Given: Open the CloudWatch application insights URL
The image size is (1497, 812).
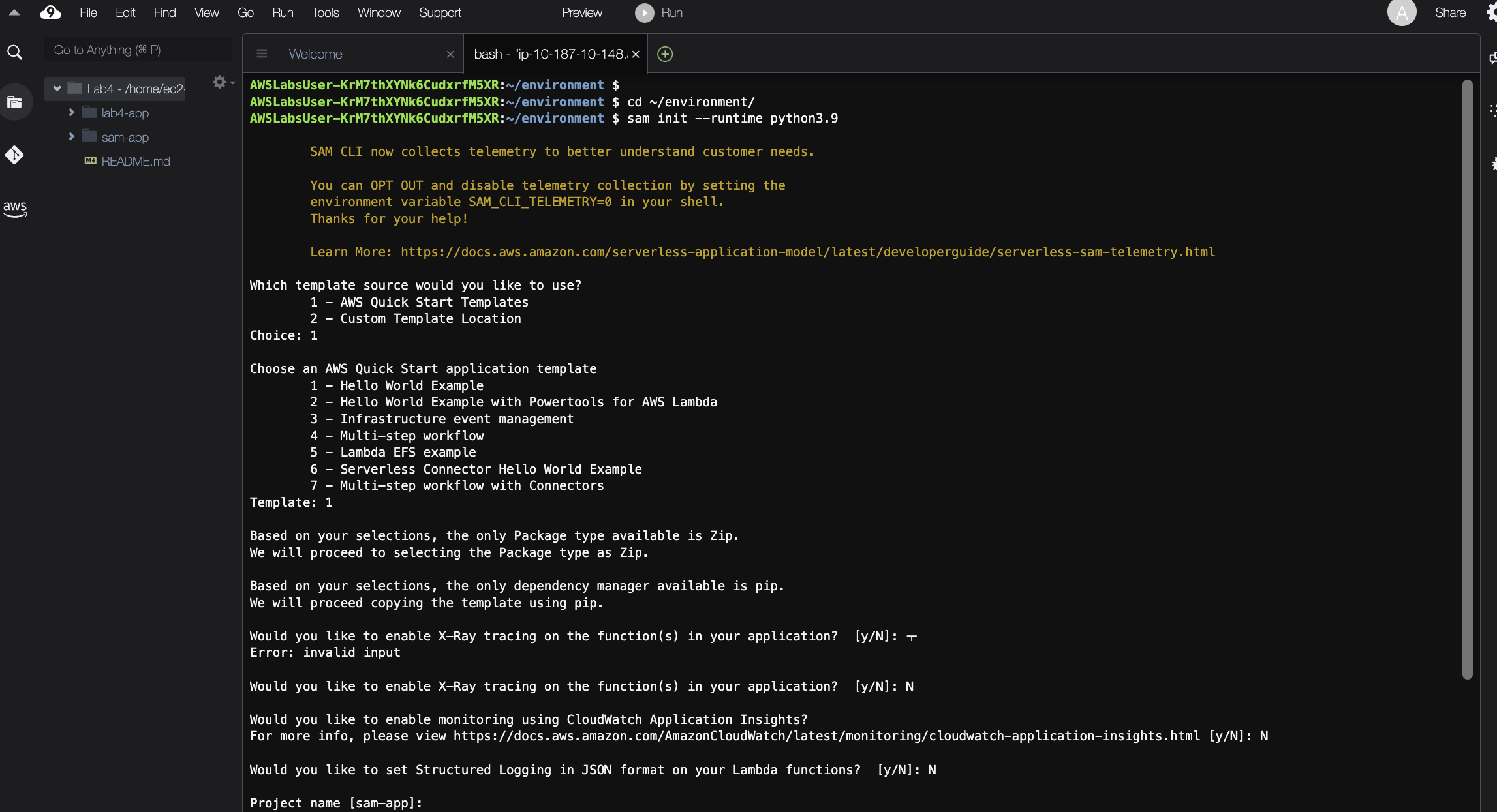Looking at the screenshot, I should click(827, 736).
